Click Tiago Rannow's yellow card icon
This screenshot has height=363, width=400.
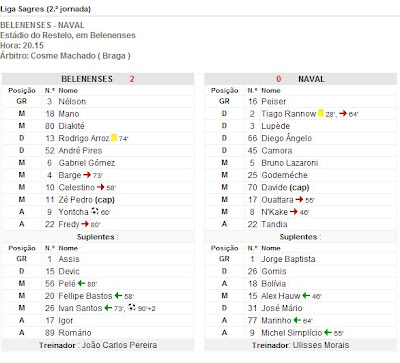coord(320,113)
